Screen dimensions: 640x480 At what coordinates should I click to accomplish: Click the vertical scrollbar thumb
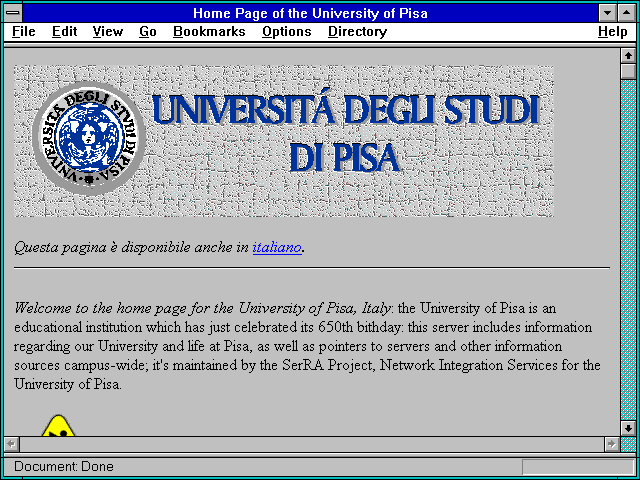[x=629, y=71]
